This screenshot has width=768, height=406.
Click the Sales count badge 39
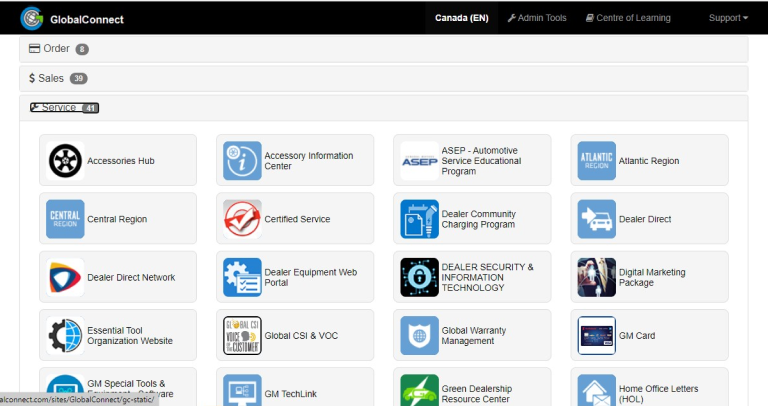pos(78,78)
